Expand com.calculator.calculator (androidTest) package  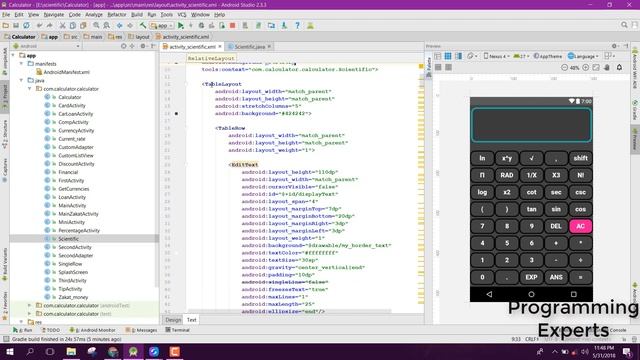(29, 305)
